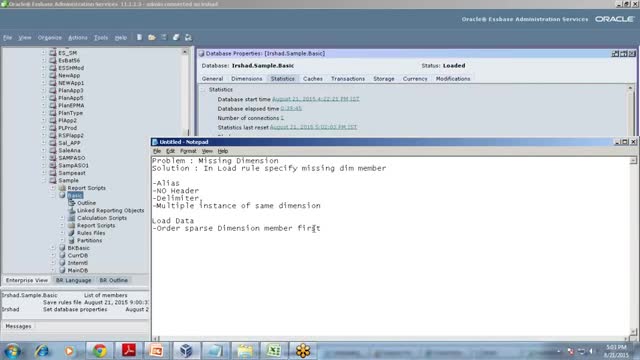The height and width of the screenshot is (360, 640).
Task: Click the Database elapsed time value
Action: [291, 109]
